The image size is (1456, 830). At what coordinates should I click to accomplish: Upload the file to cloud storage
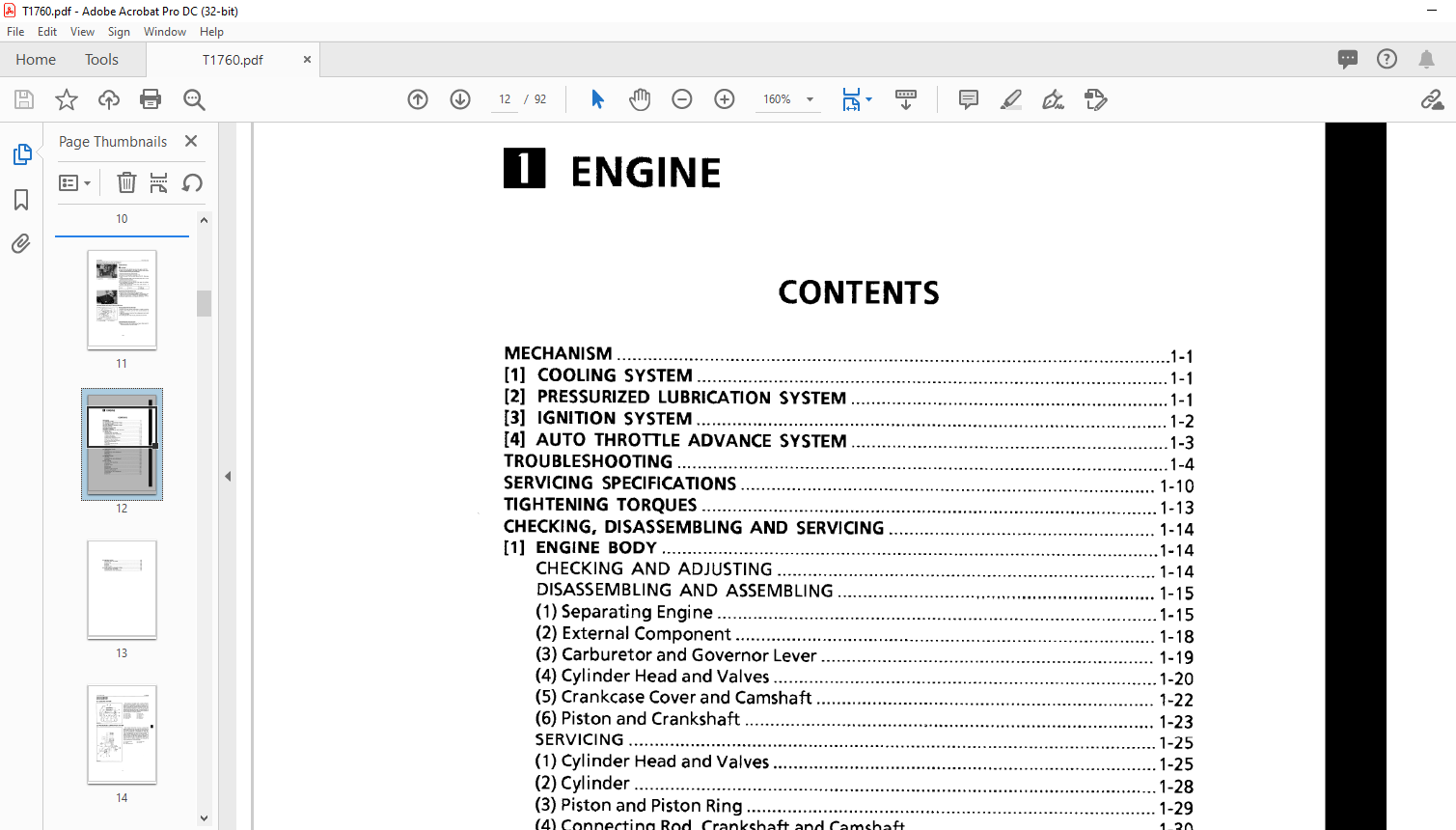point(109,99)
